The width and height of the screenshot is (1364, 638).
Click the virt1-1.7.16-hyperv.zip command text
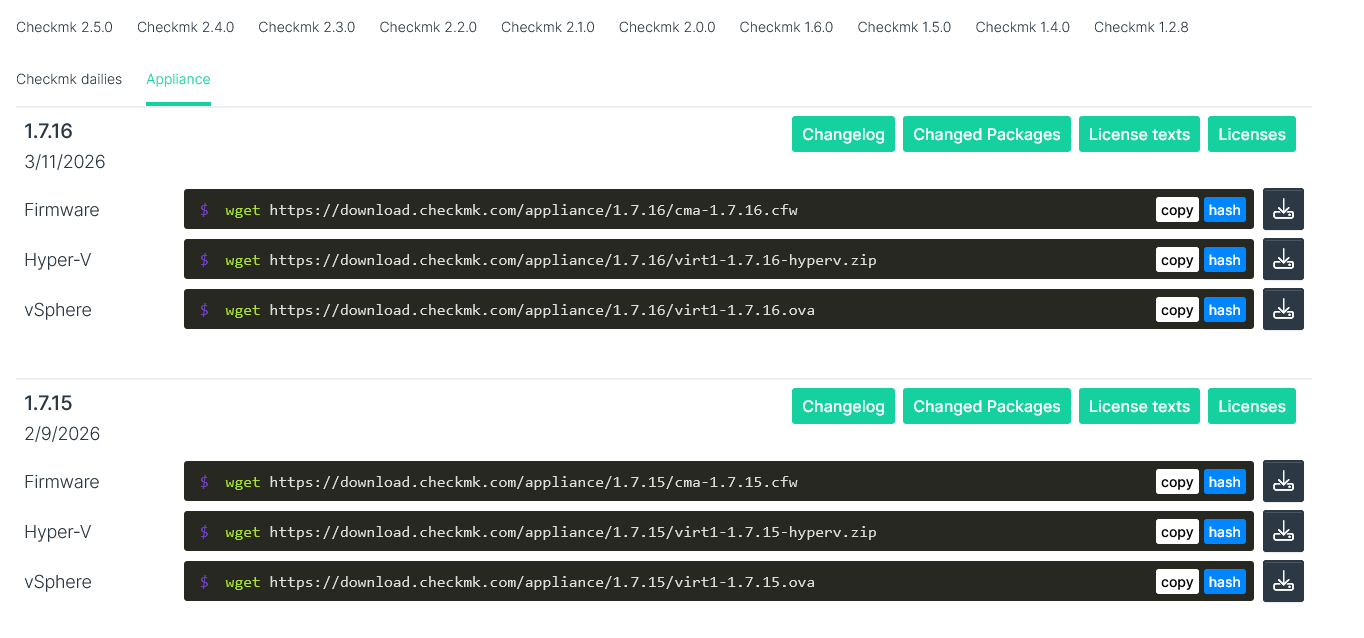coord(551,260)
